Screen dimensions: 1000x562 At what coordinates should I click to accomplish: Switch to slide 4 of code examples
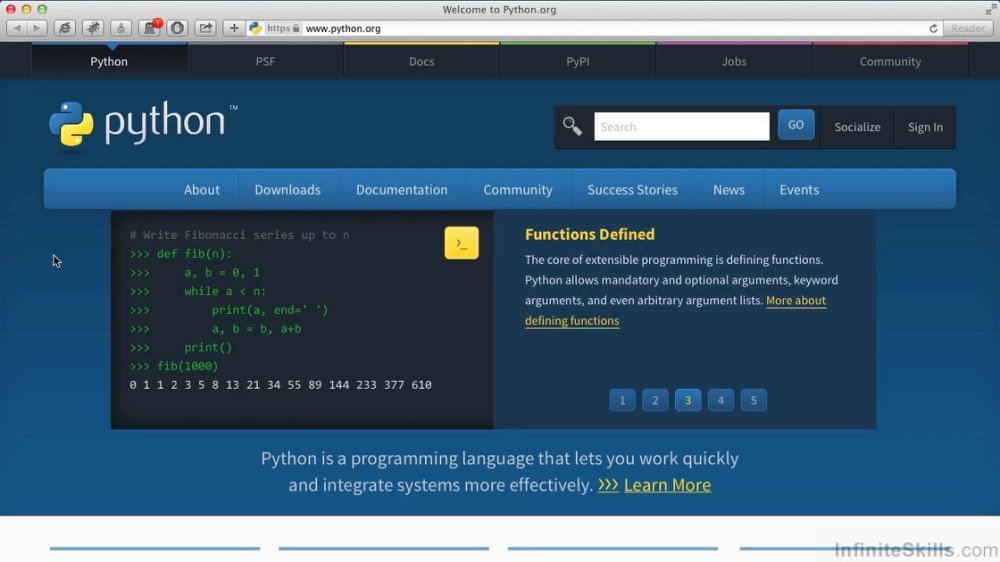point(721,401)
